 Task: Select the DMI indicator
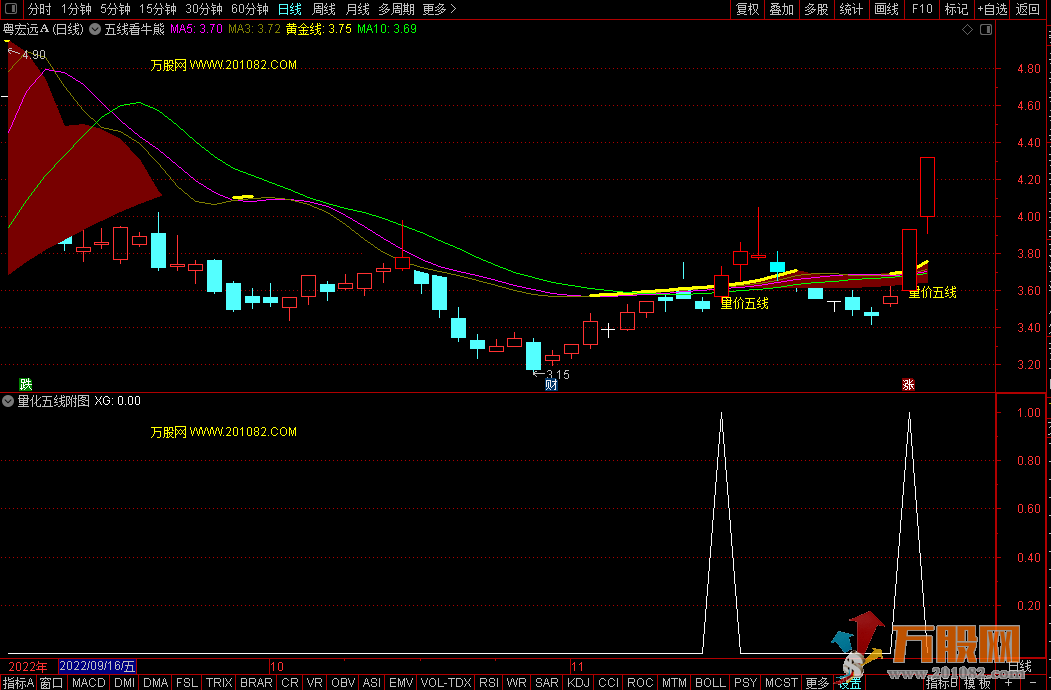(x=125, y=683)
